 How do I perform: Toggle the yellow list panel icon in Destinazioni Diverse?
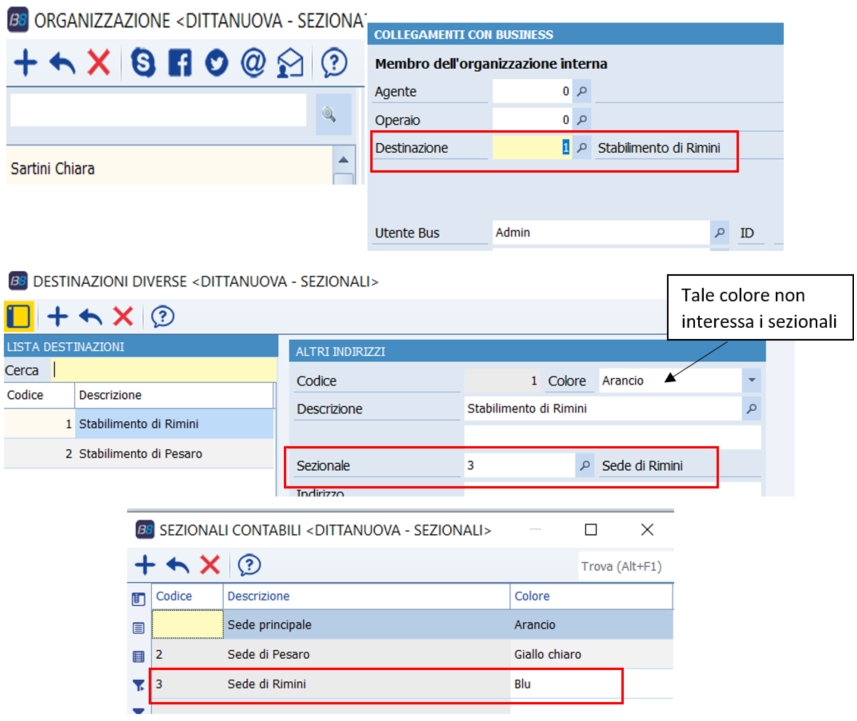[19, 316]
